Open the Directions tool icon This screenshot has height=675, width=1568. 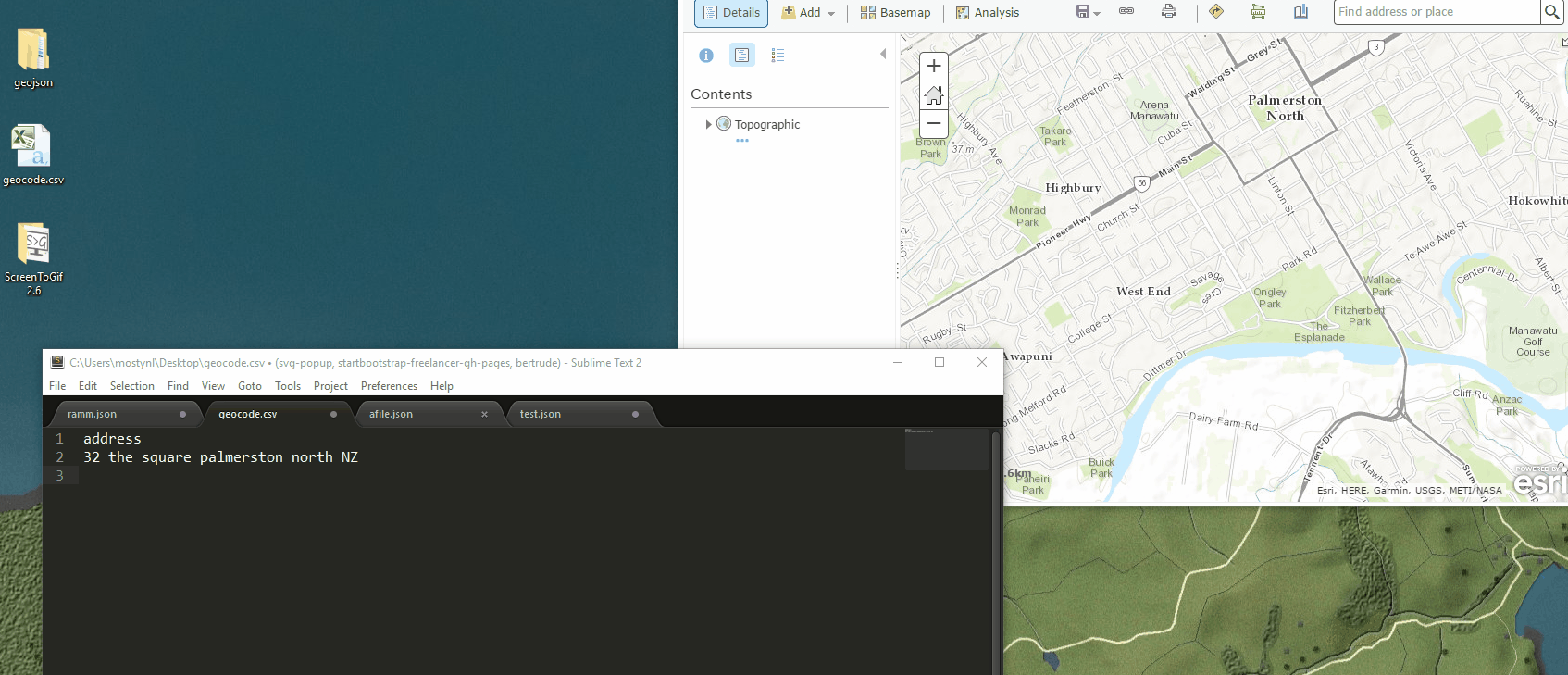1216,11
